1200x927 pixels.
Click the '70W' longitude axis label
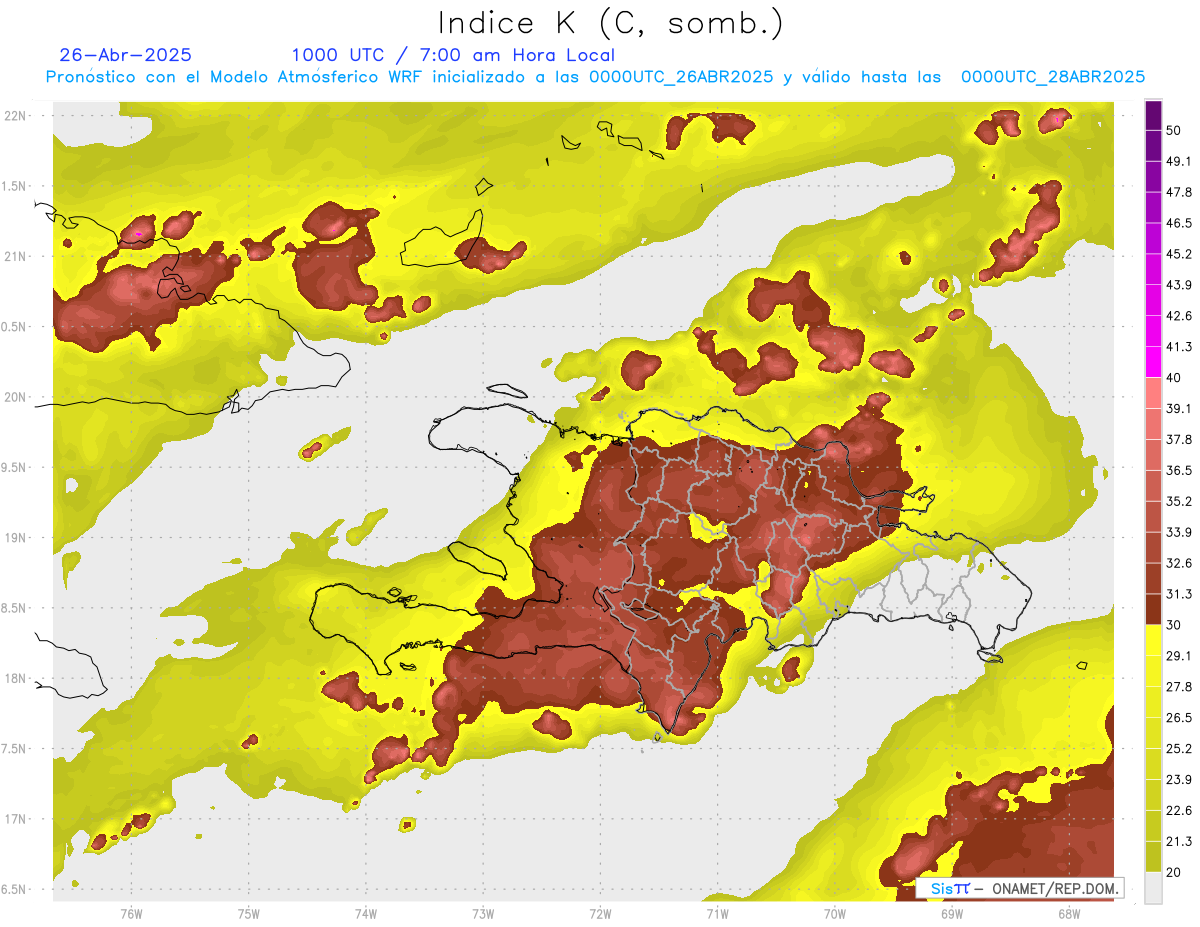834,913
